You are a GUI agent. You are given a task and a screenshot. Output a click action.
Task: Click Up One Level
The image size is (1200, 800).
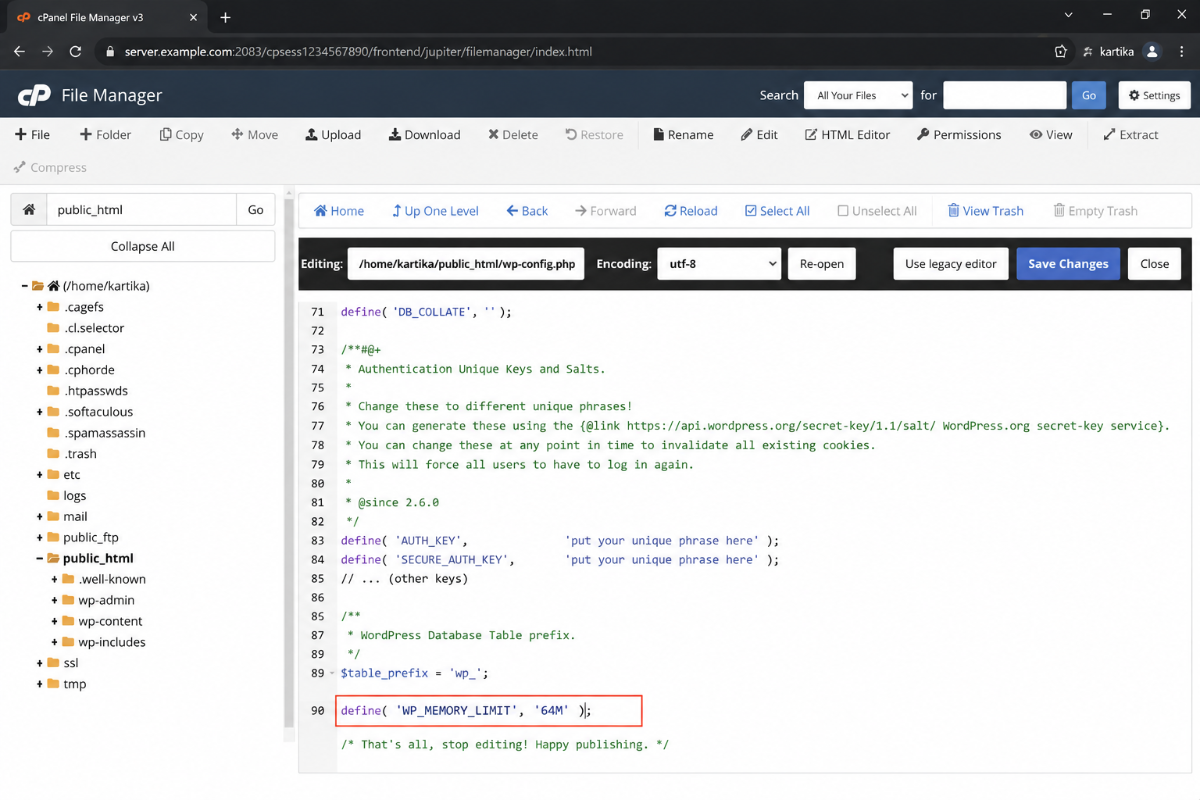[x=435, y=211]
